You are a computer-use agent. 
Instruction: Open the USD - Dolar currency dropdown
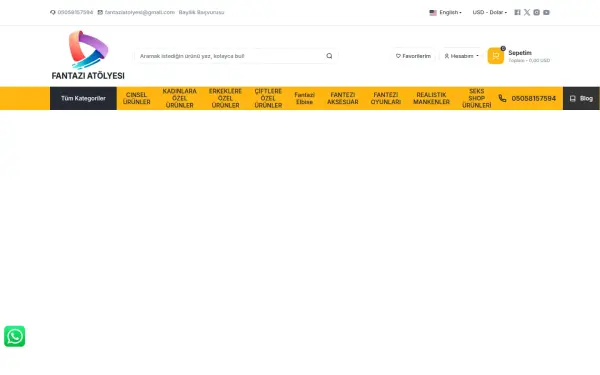489,12
